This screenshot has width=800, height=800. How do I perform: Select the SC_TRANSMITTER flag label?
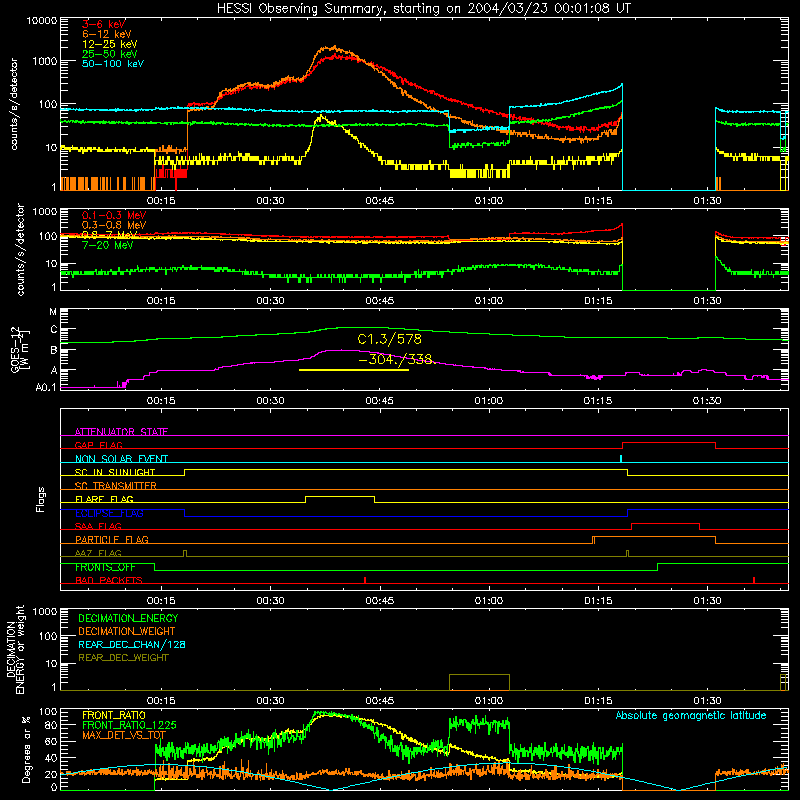pyautogui.click(x=115, y=485)
